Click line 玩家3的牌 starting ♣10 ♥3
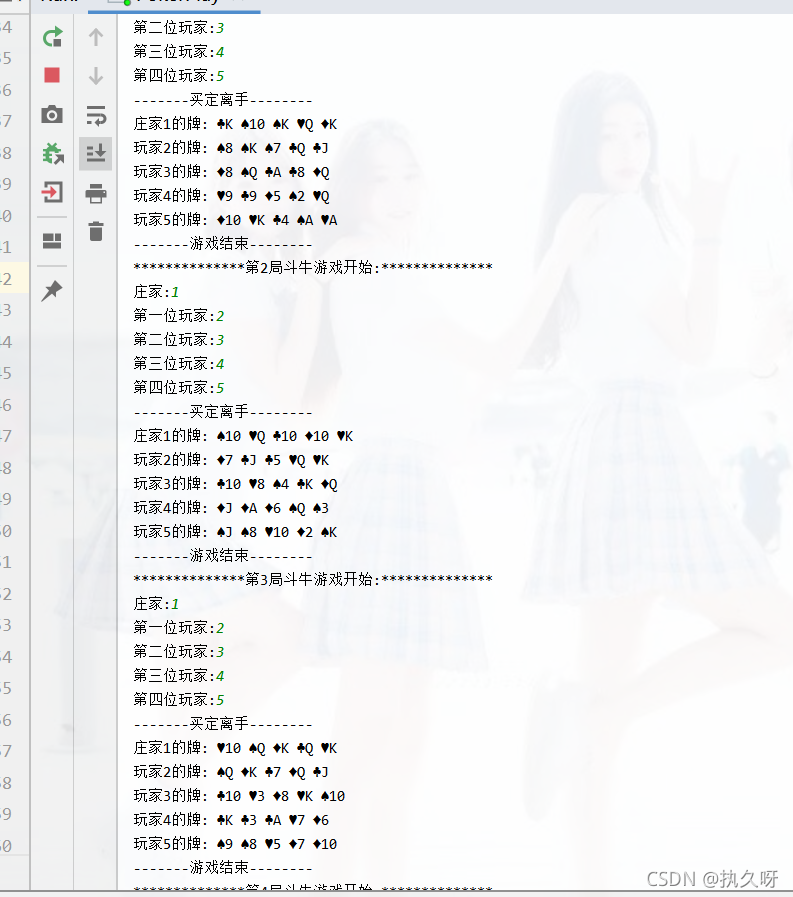 pyautogui.click(x=239, y=796)
